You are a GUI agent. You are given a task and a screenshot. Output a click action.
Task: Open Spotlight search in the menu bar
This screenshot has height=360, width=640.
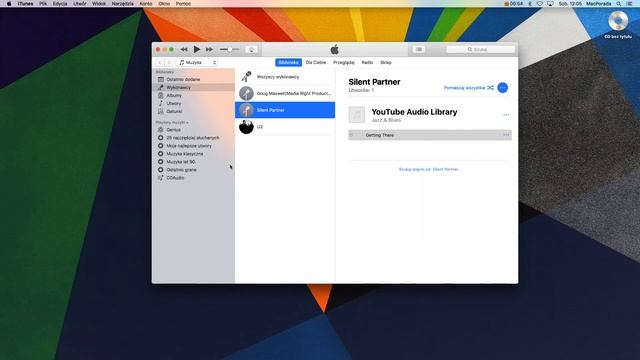619,4
